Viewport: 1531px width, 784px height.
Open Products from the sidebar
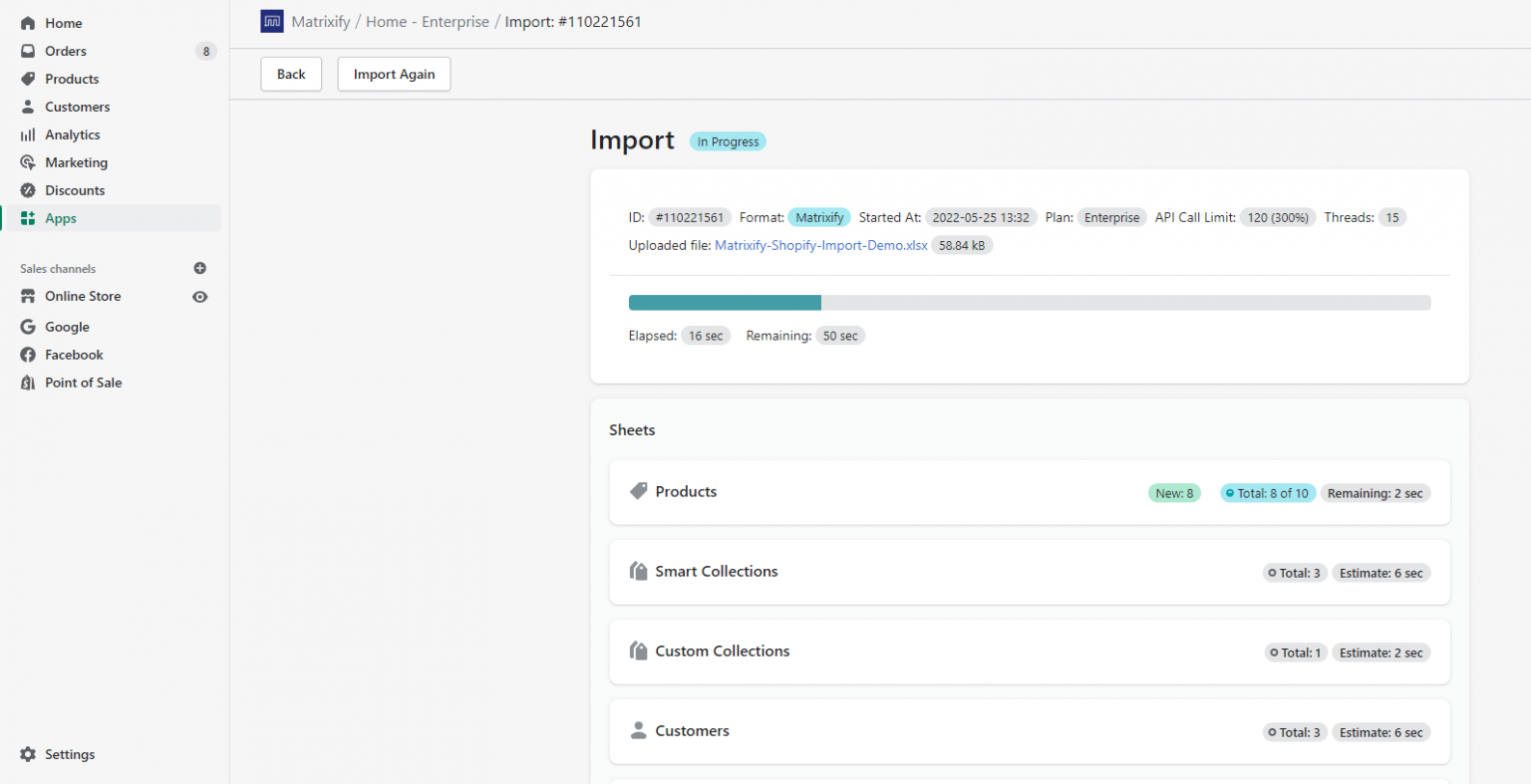[71, 79]
